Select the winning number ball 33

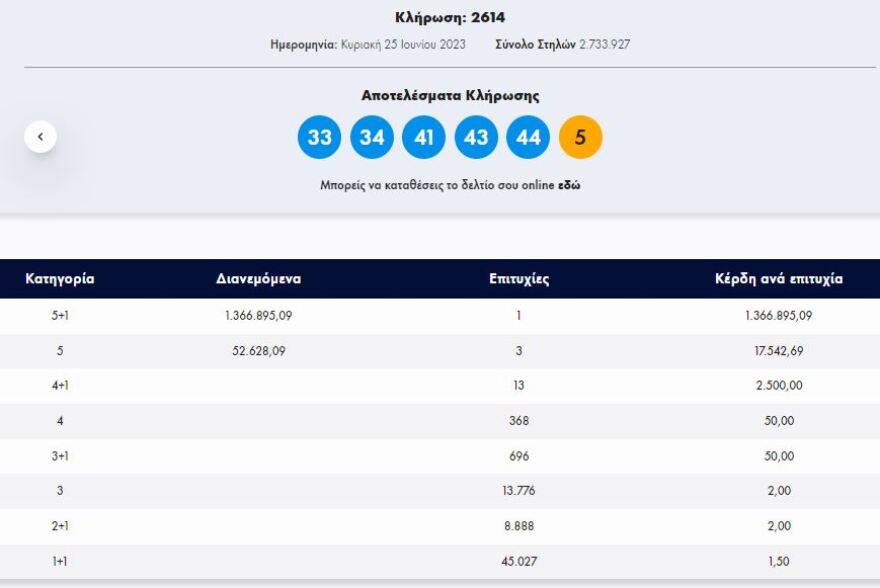pyautogui.click(x=318, y=137)
